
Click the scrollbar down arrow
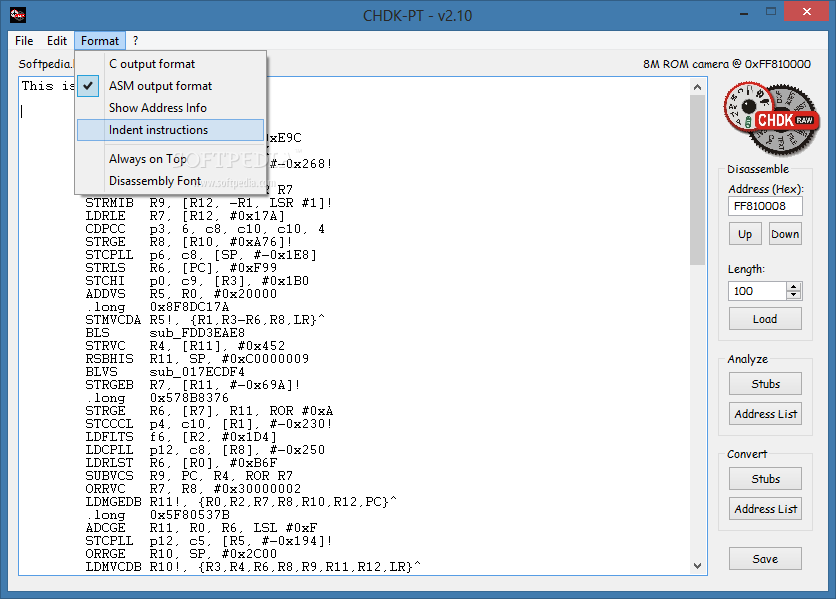pos(697,566)
